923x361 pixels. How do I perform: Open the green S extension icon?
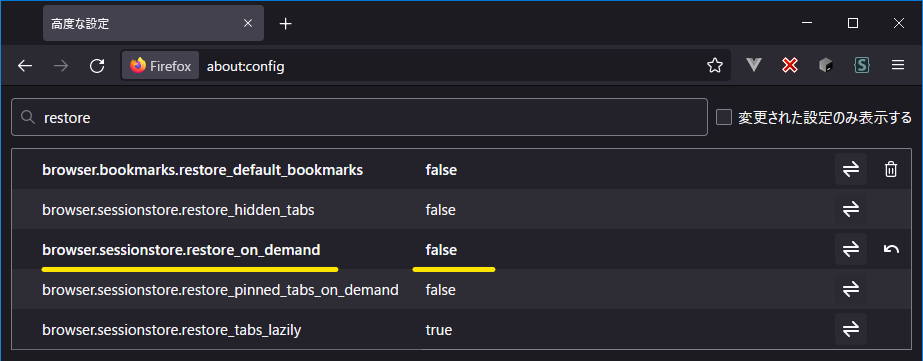click(862, 65)
